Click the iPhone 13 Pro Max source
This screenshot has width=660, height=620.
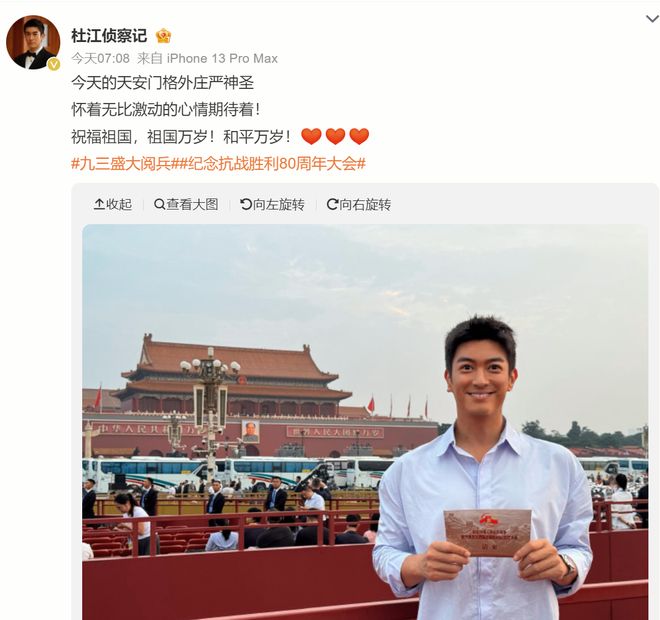click(222, 59)
